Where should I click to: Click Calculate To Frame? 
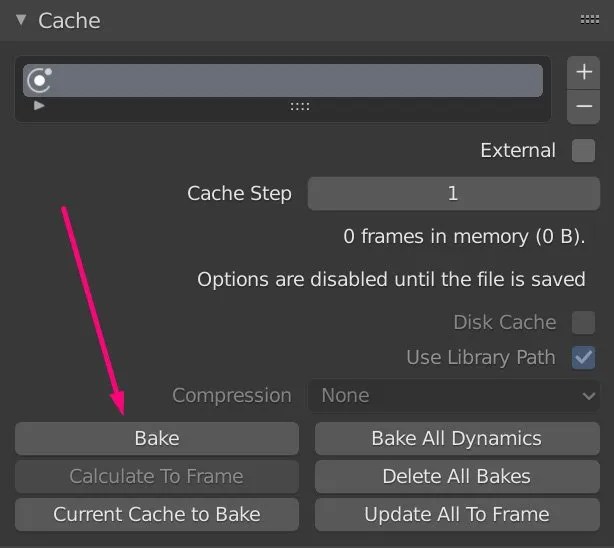pyautogui.click(x=156, y=476)
